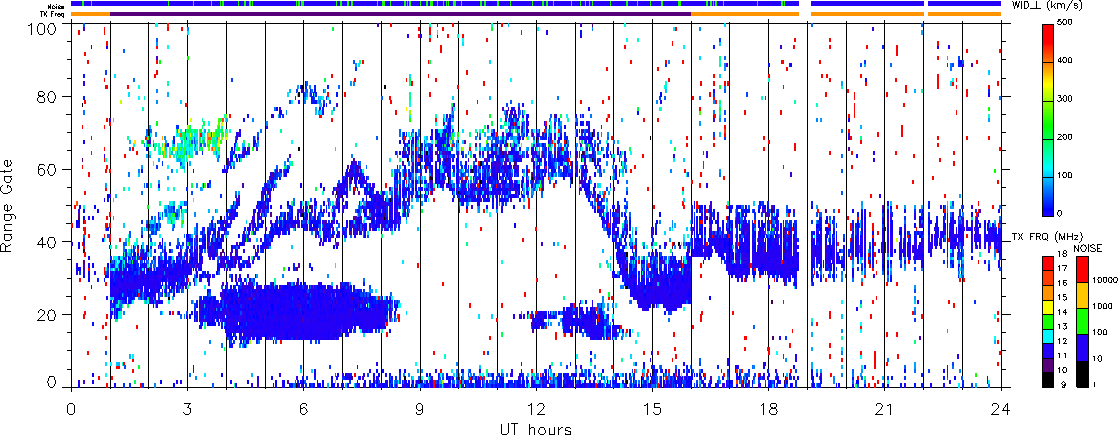The image size is (1118, 435).
Task: Click the '15' tick label on UT hours axis
Action: point(652,409)
